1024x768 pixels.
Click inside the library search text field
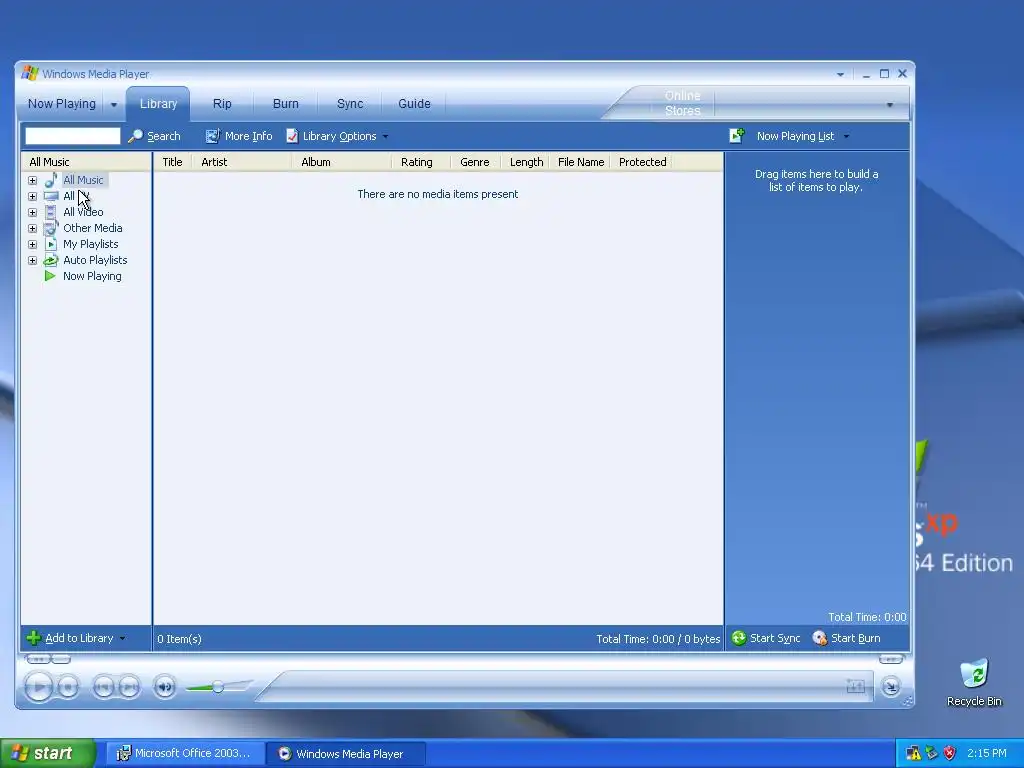[x=72, y=136]
